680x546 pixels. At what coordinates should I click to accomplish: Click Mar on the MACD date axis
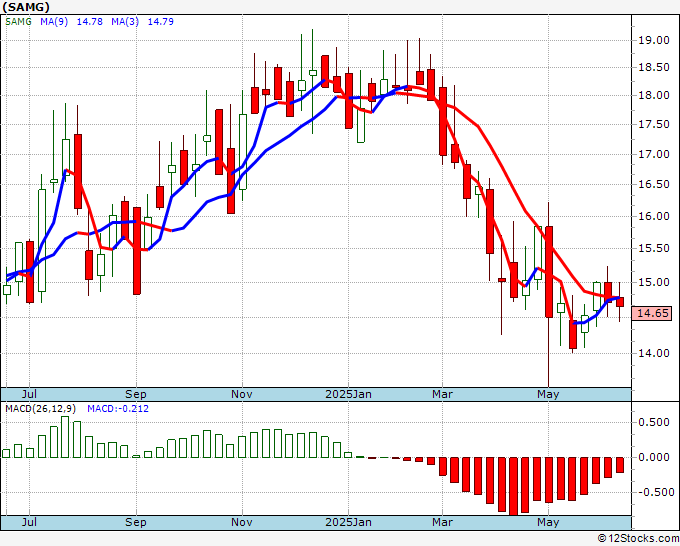tap(442, 522)
